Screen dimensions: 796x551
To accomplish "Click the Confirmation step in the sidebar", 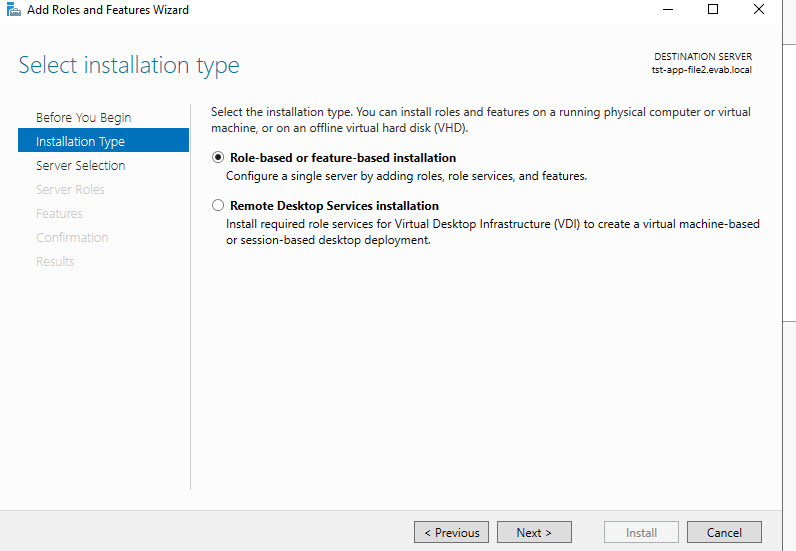I will (x=72, y=237).
